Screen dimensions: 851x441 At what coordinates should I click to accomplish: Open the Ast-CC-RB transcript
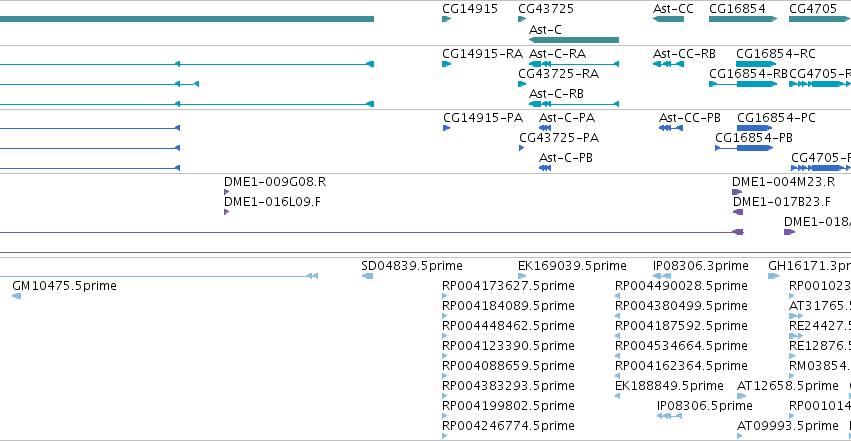pos(668,64)
